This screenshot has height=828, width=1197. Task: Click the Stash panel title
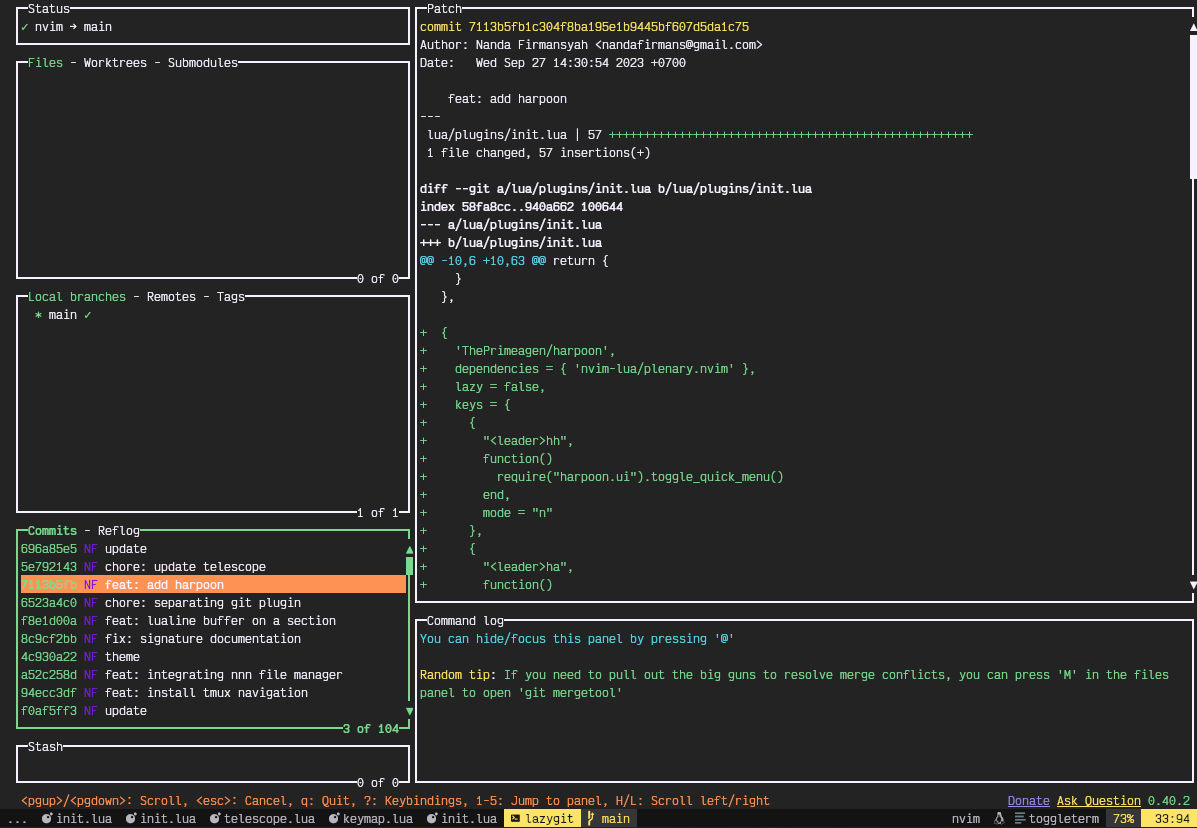point(46,747)
